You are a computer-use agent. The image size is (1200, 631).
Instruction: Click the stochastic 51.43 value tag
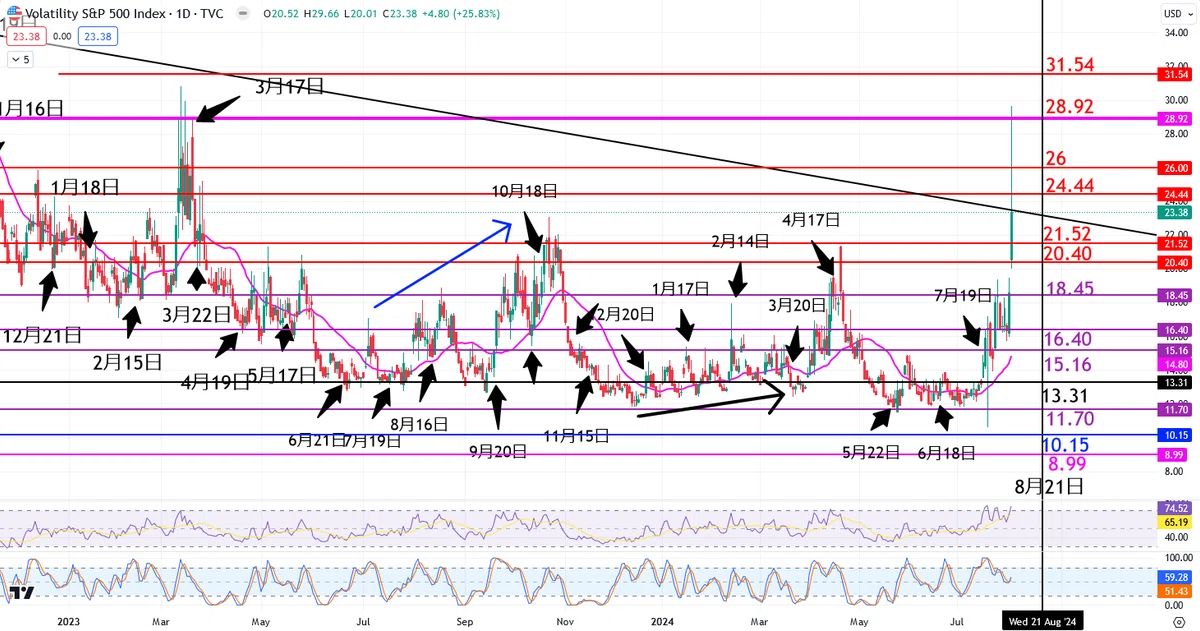click(x=1176, y=592)
